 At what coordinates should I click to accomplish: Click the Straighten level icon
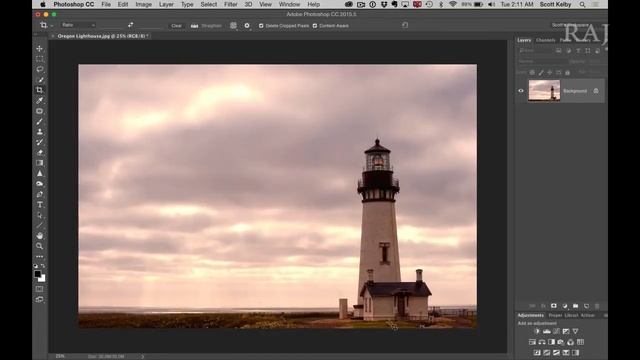point(194,26)
